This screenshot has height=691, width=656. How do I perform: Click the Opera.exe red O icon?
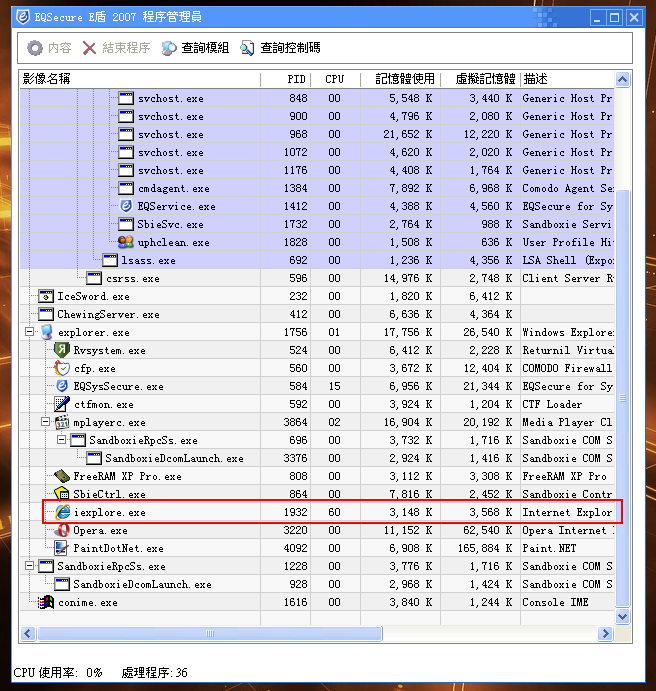click(x=62, y=530)
